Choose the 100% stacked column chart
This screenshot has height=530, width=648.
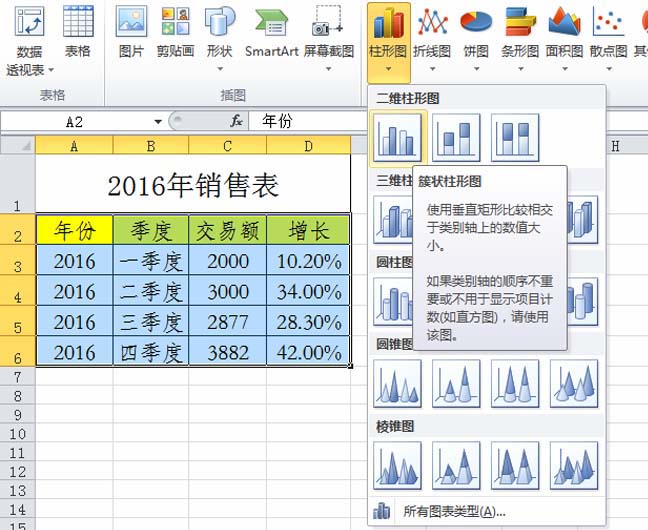click(515, 138)
